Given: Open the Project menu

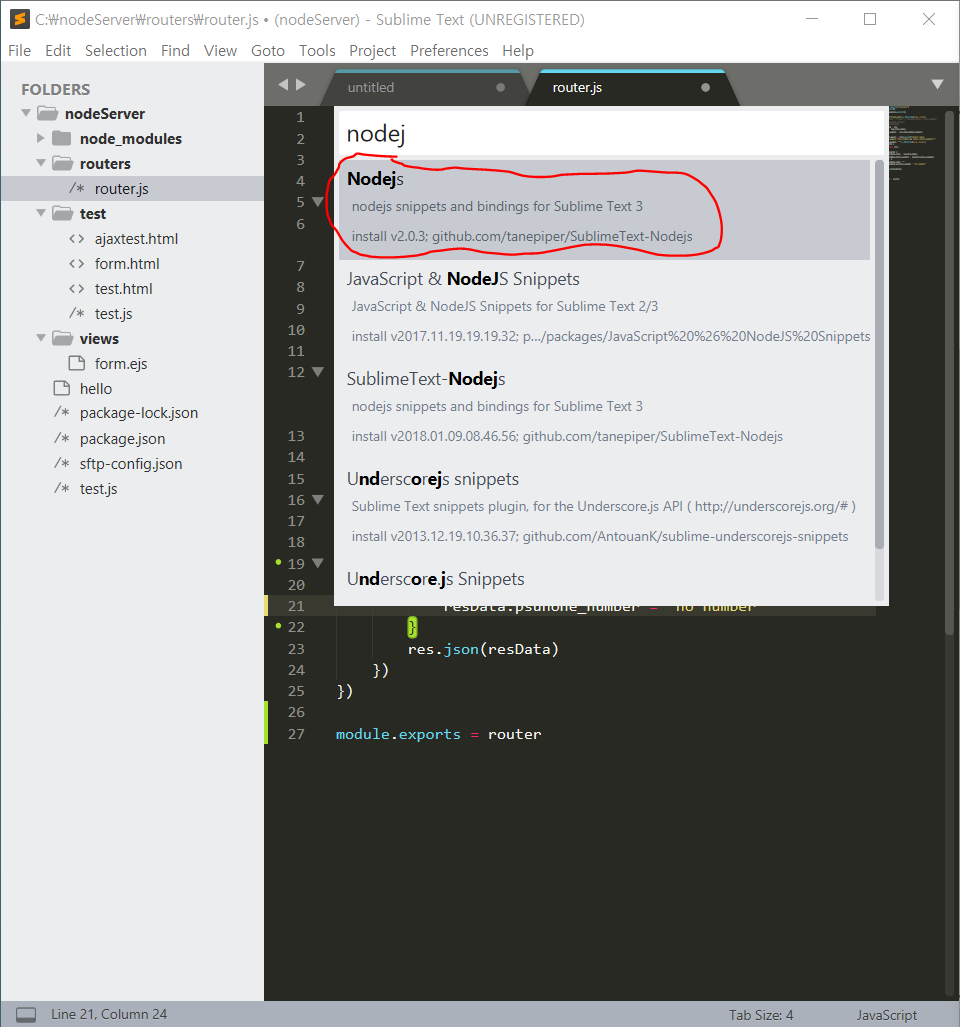Looking at the screenshot, I should 373,50.
